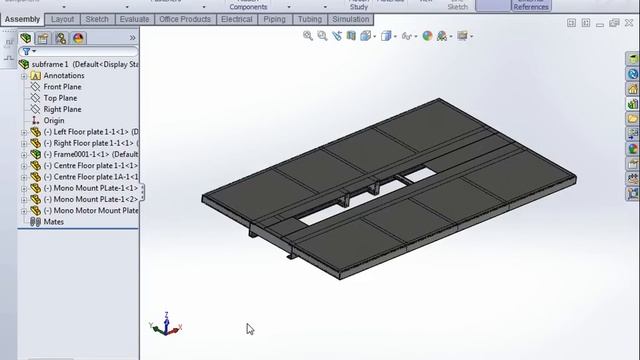The image size is (640, 360).
Task: Open dropdown arrow beside View Orientation
Action: tap(374, 37)
